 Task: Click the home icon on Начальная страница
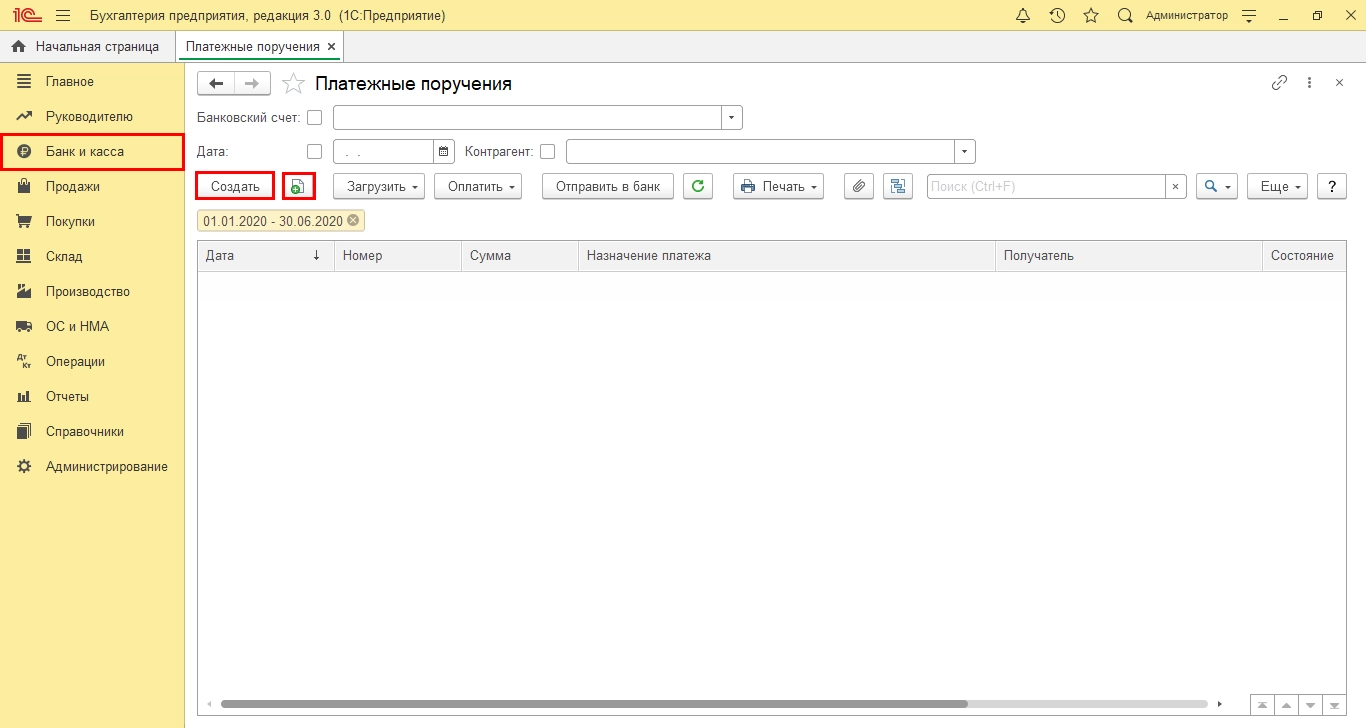click(18, 46)
